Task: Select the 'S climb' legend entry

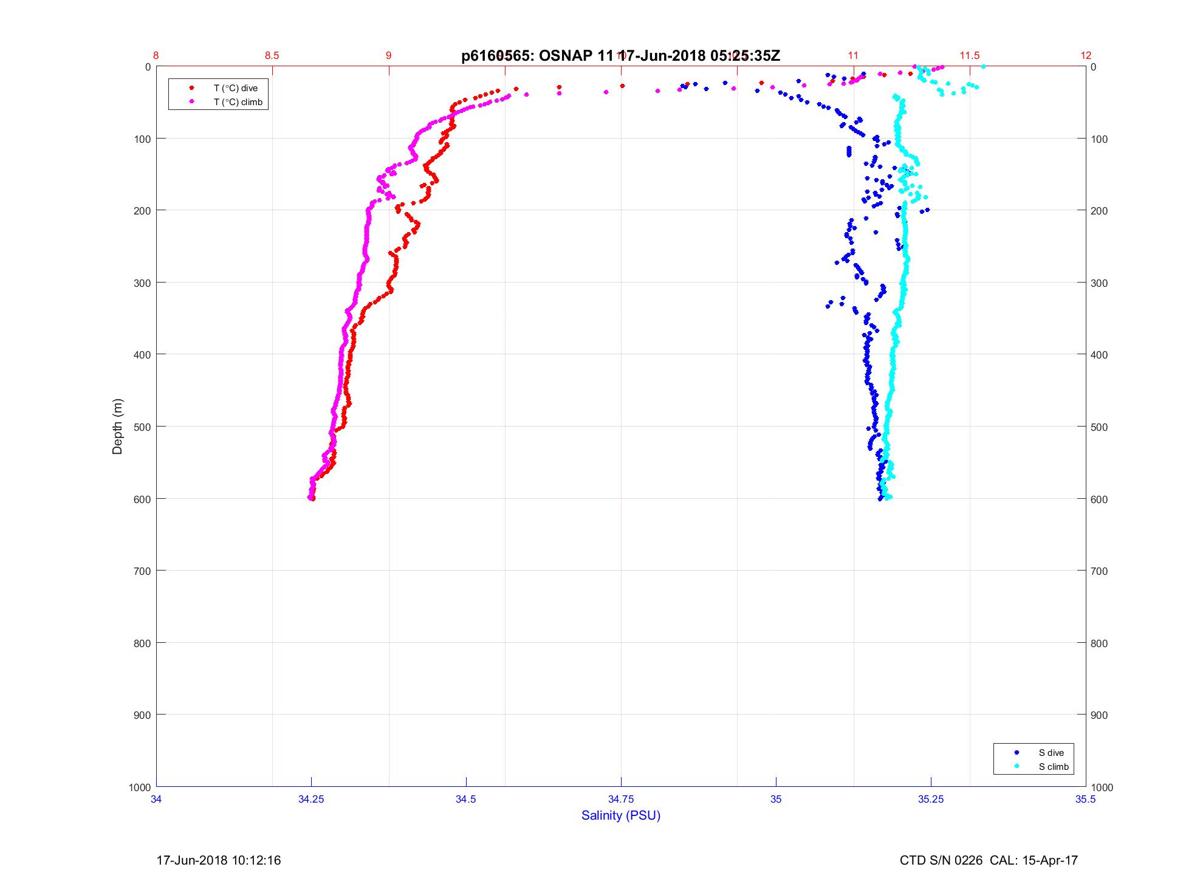Action: 1054,766
